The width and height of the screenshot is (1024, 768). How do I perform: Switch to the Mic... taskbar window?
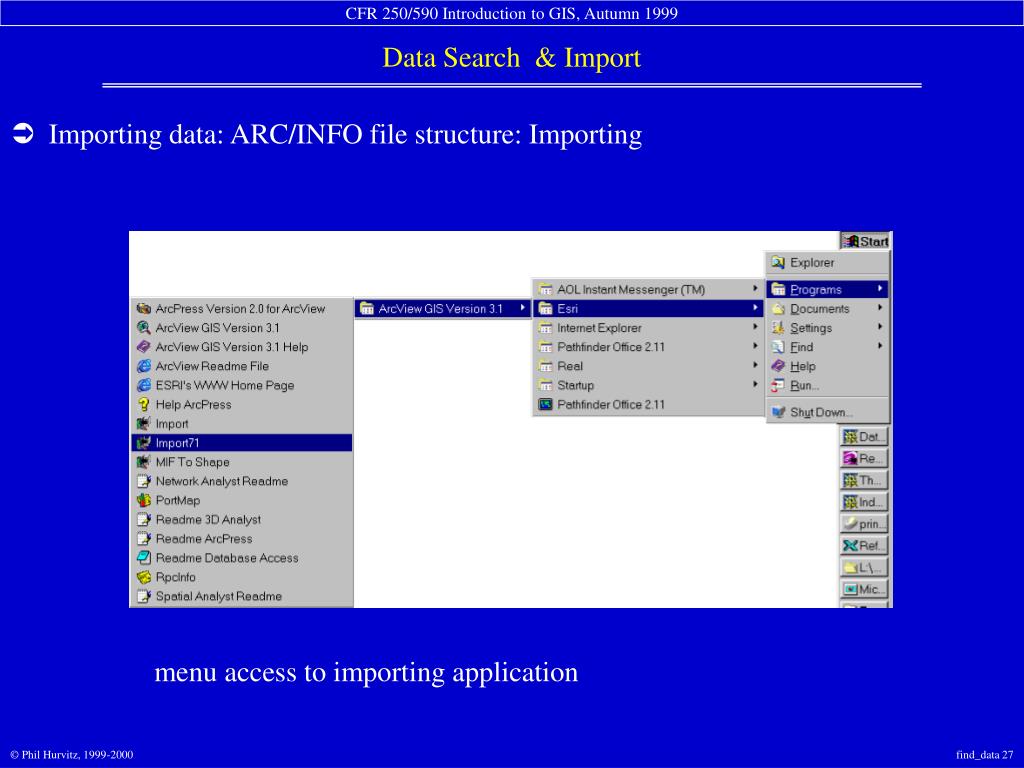click(x=865, y=589)
